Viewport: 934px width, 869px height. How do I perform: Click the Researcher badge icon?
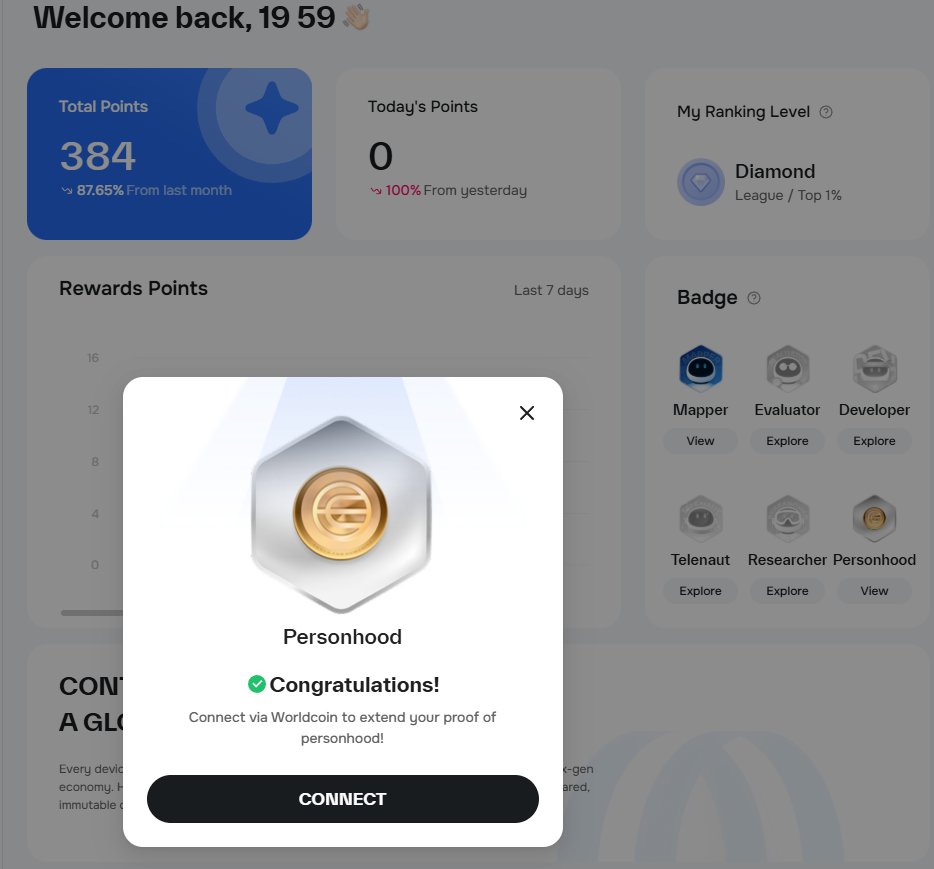point(787,518)
